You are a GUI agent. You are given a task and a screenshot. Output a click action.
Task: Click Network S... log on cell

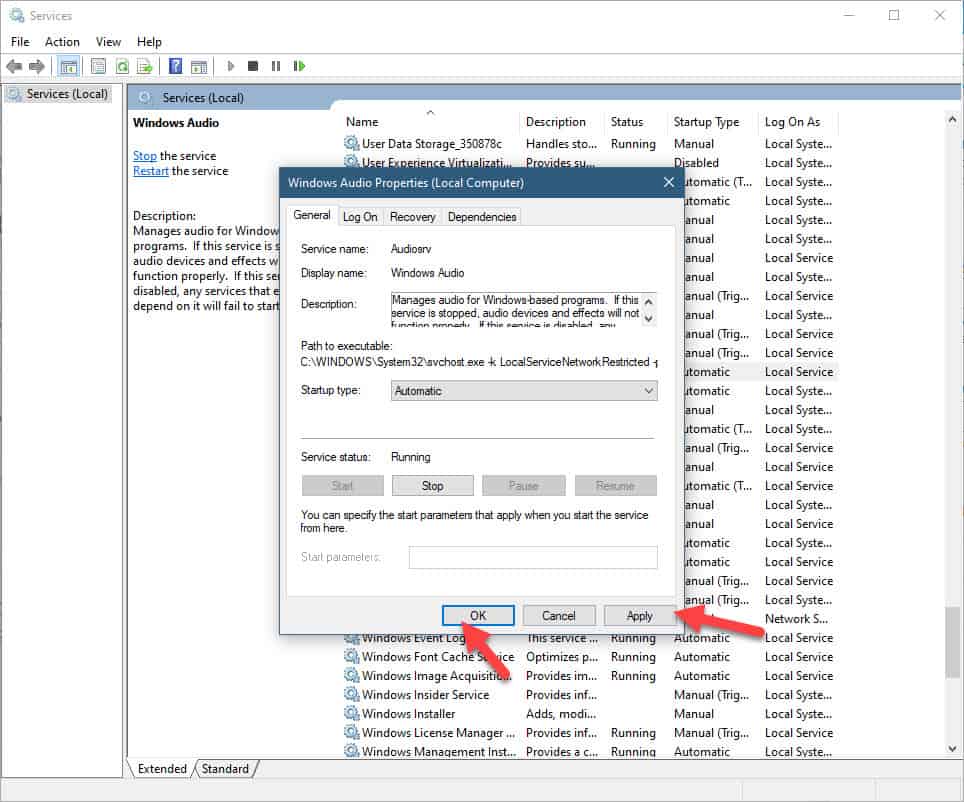tap(796, 619)
